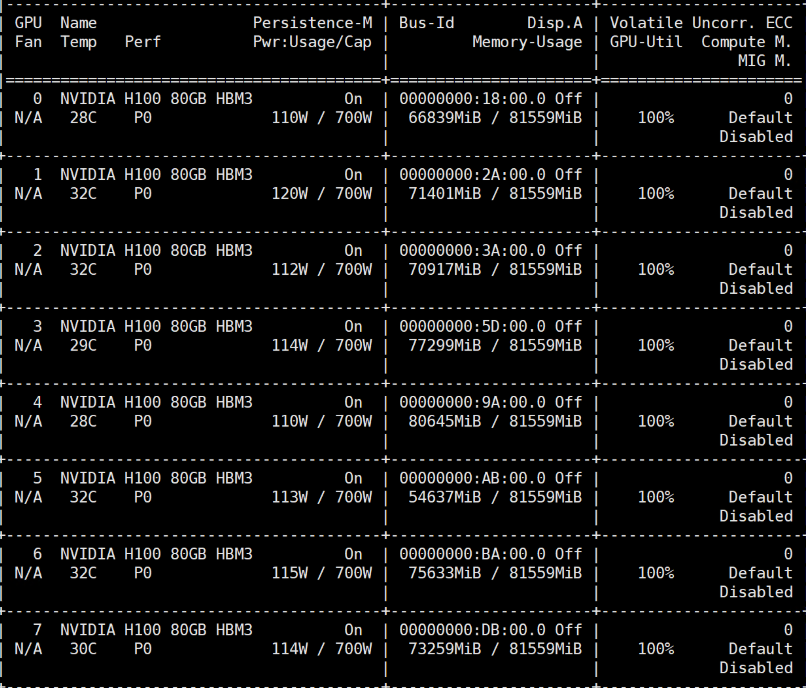
Task: Click memory value 70917MiB
Action: pyautogui.click(x=445, y=269)
